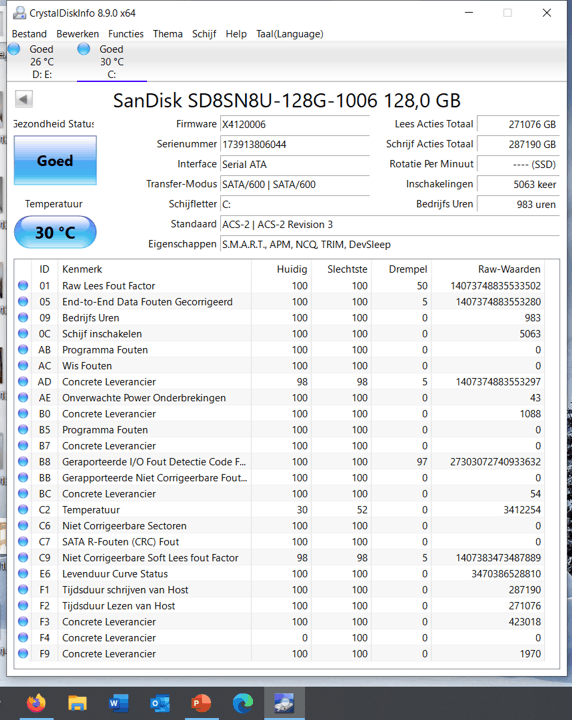Click status orb of row B5 Programma Fouten

23,430
